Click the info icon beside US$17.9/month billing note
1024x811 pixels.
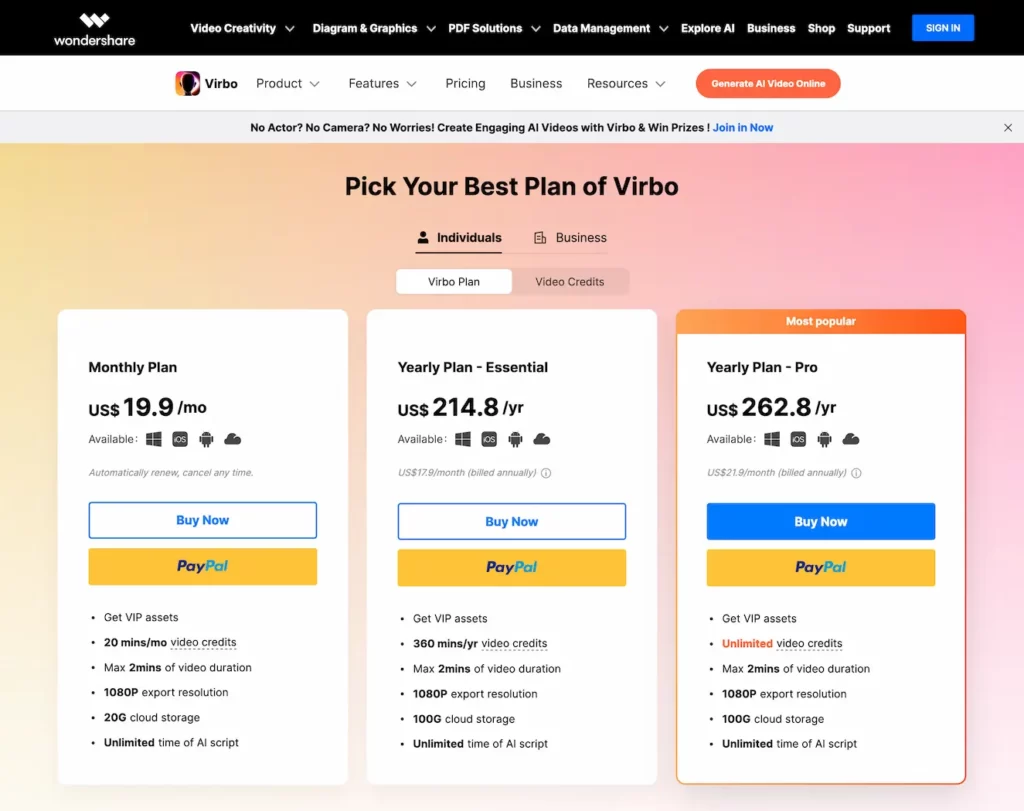pyautogui.click(x=546, y=473)
